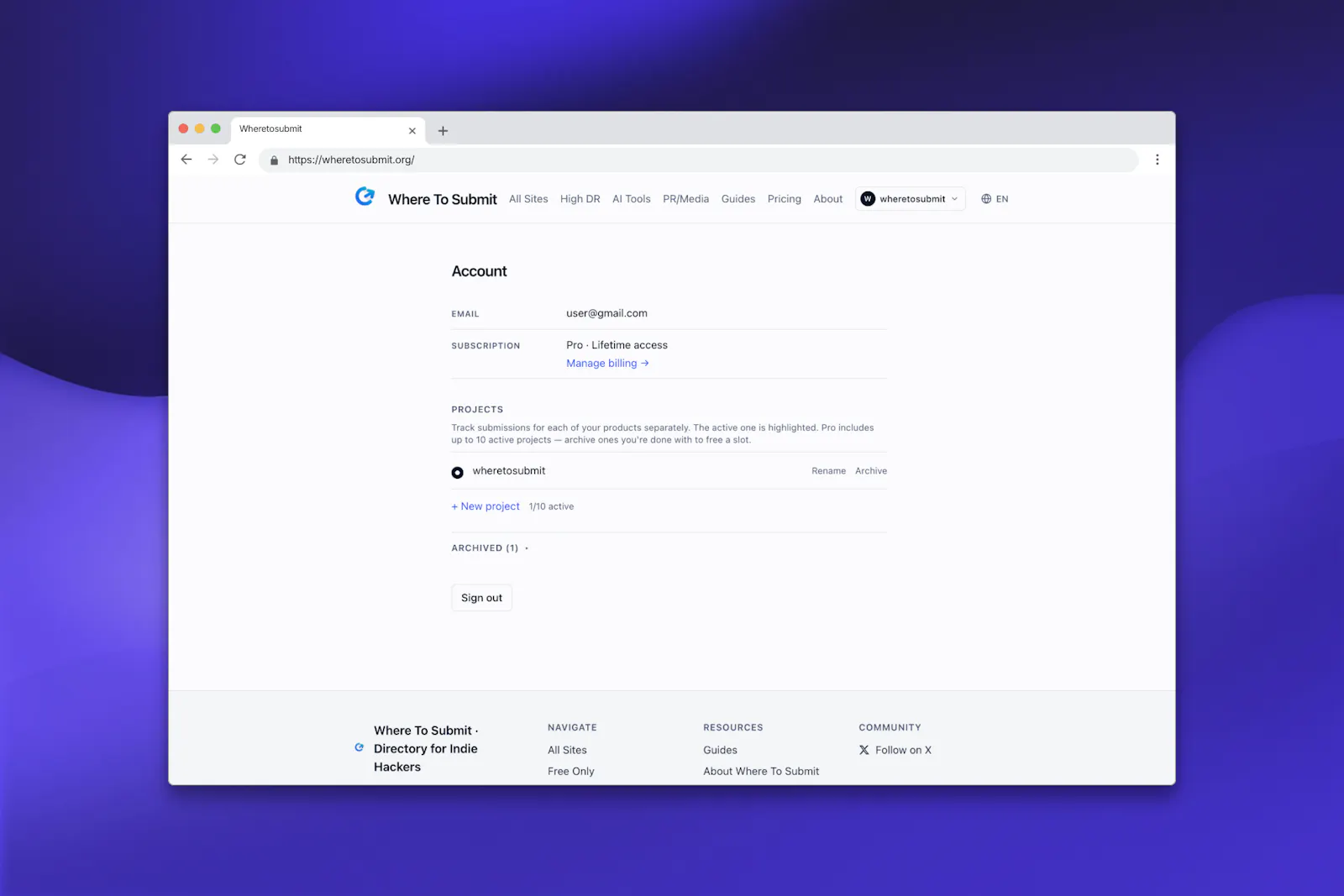The image size is (1344, 896).
Task: Open the wheretosubmit project dropdown in the header
Action: point(911,199)
